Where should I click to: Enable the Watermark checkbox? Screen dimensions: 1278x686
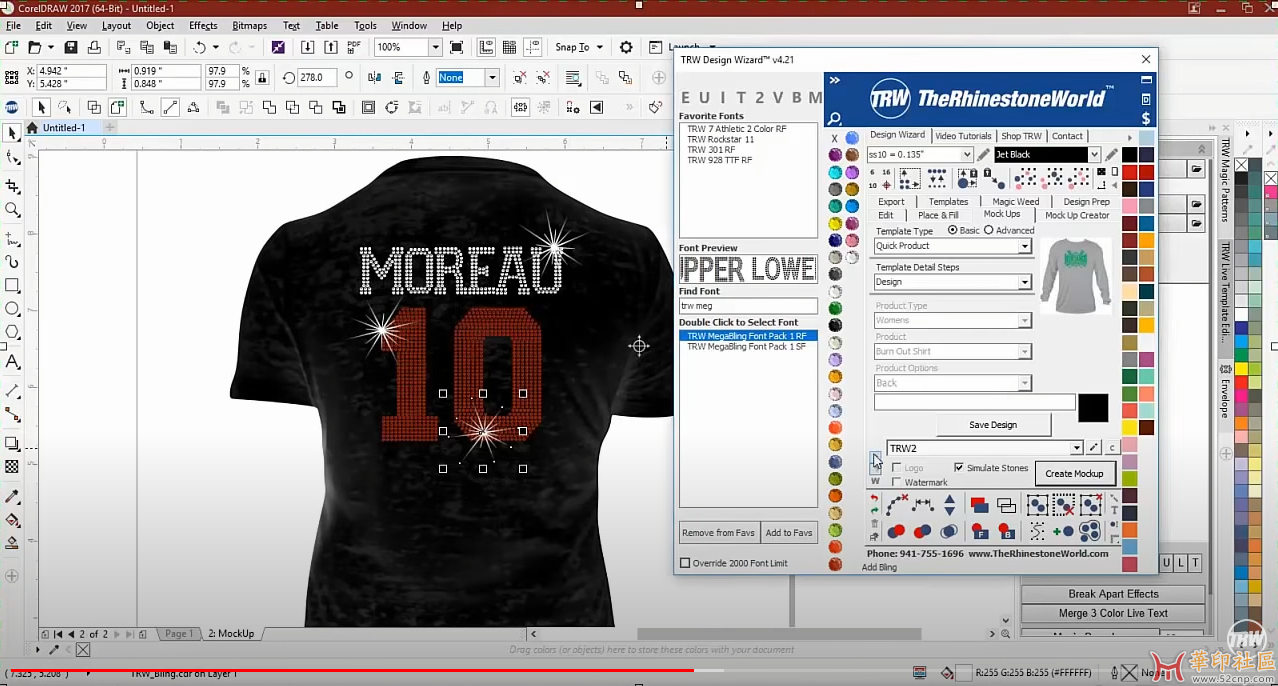point(897,483)
